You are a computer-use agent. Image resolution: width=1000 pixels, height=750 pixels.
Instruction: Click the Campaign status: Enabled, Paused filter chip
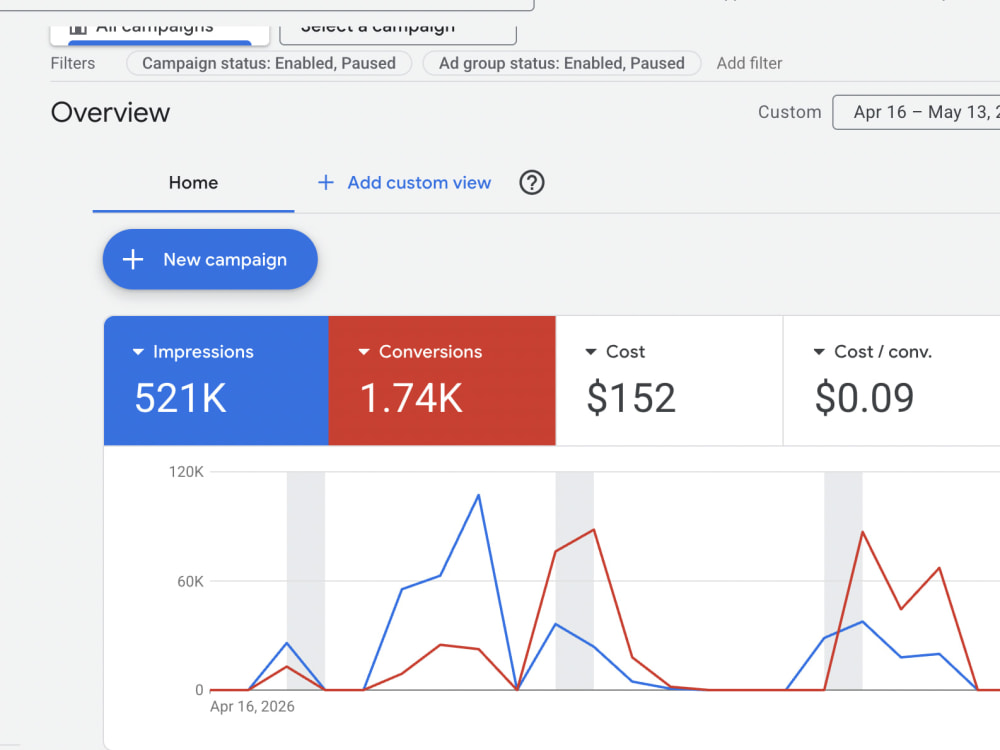[268, 63]
